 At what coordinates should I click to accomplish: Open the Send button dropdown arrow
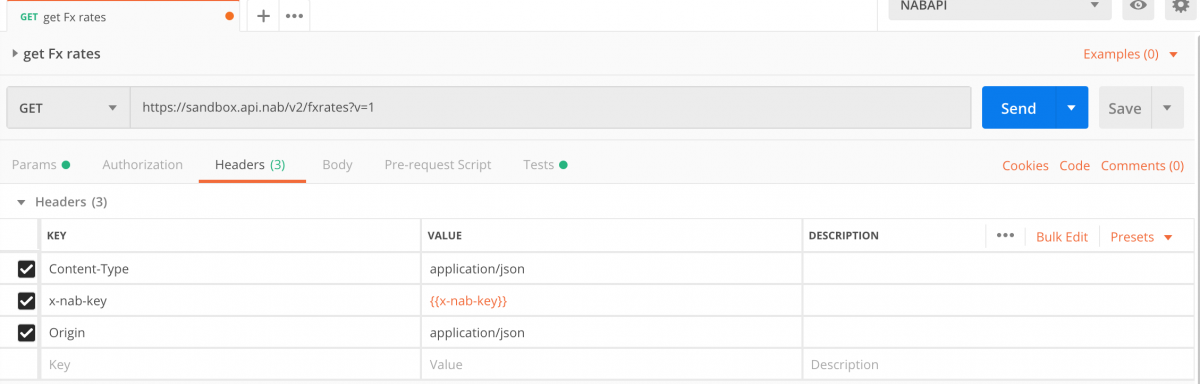point(1072,108)
